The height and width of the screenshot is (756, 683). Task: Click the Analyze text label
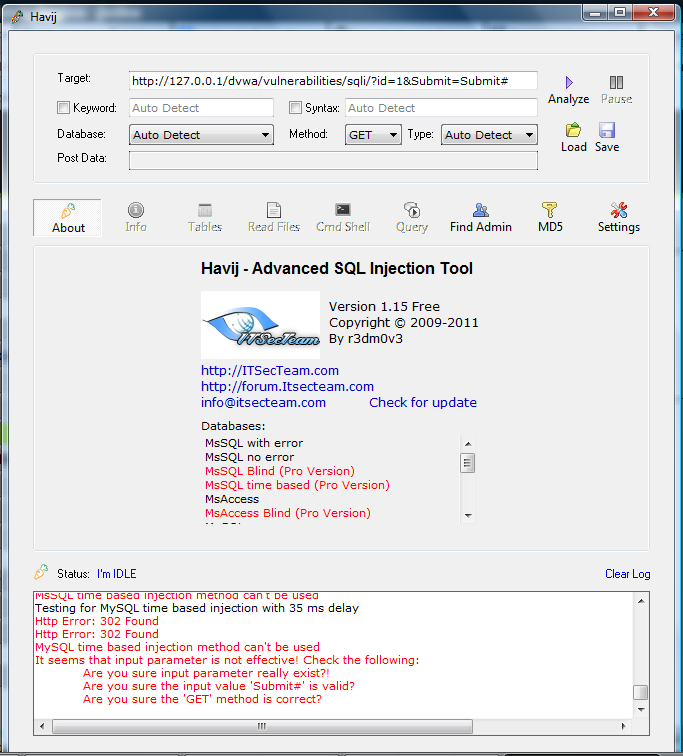pyautogui.click(x=569, y=99)
